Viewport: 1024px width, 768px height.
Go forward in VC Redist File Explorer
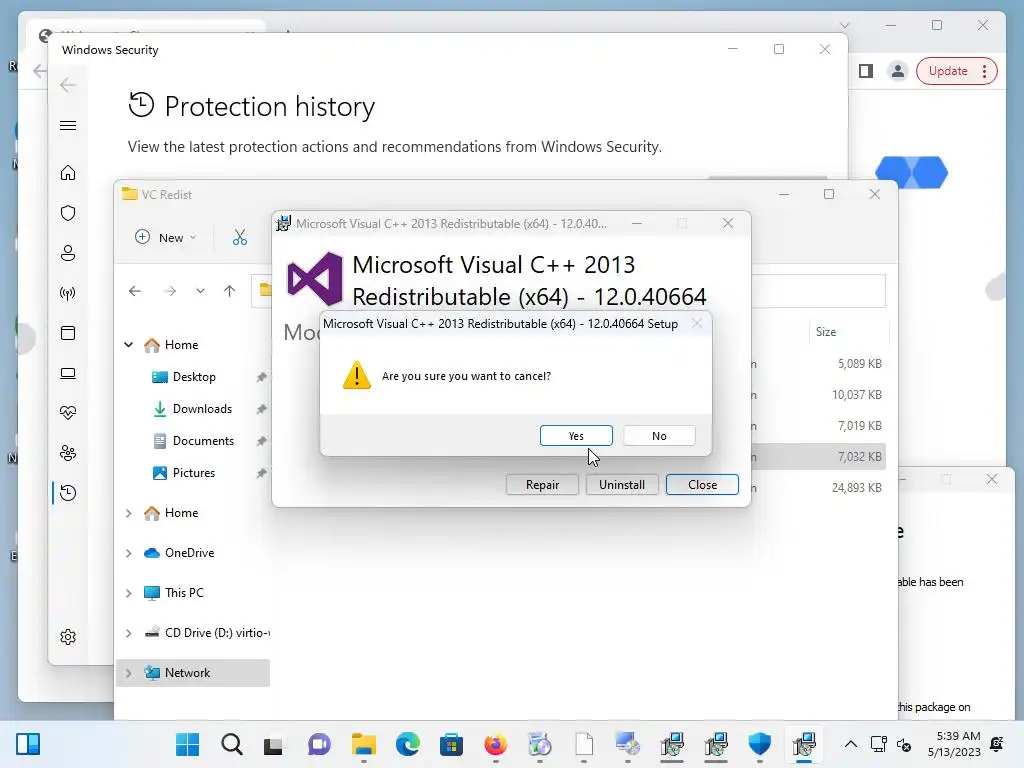(170, 291)
